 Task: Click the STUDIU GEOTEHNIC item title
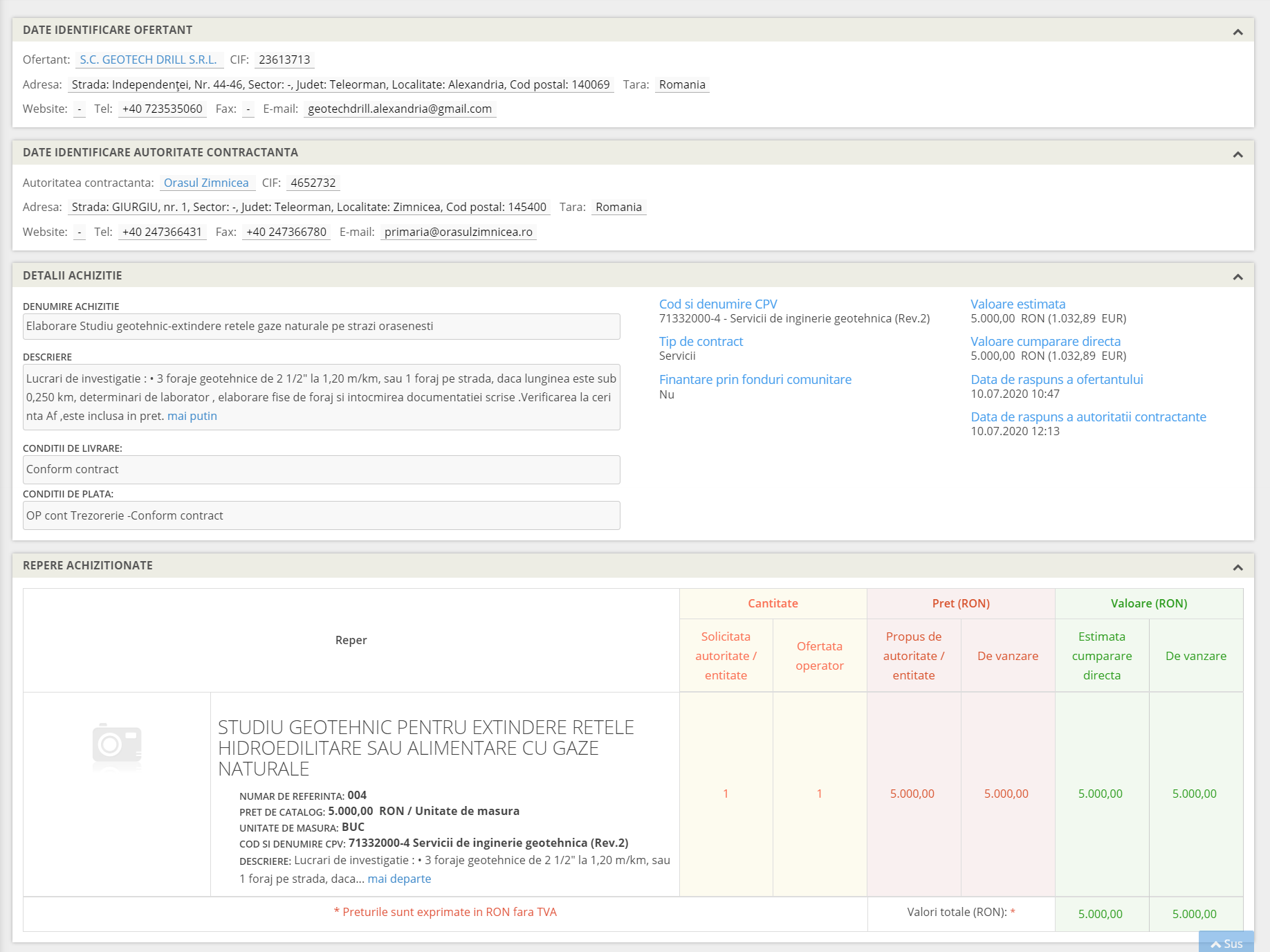click(426, 748)
